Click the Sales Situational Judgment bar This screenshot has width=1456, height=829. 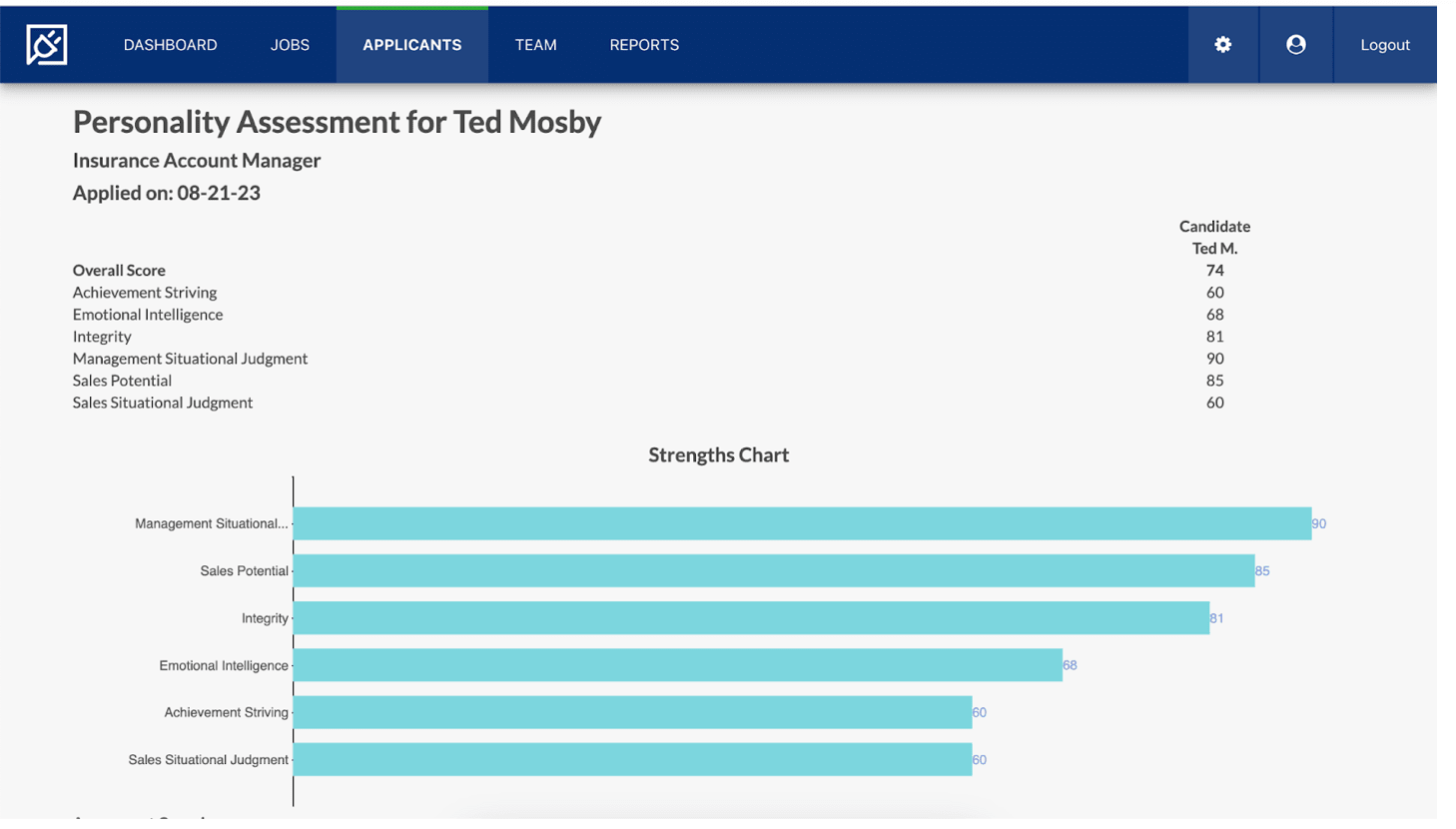coord(631,759)
